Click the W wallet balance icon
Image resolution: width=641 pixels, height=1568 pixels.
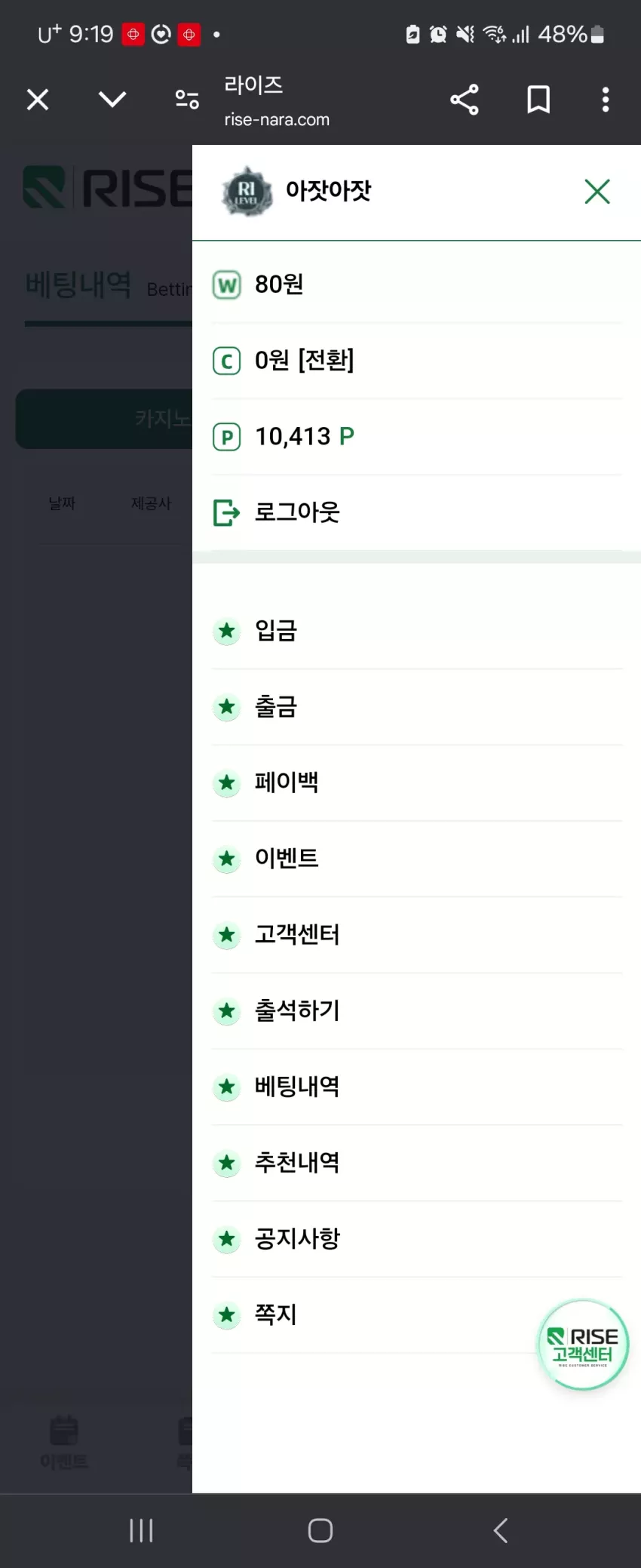click(226, 285)
